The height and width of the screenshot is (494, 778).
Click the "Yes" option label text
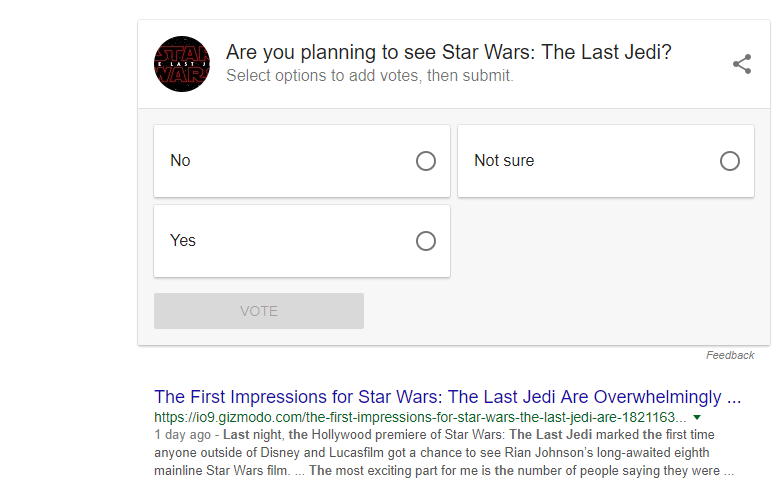pyautogui.click(x=183, y=241)
